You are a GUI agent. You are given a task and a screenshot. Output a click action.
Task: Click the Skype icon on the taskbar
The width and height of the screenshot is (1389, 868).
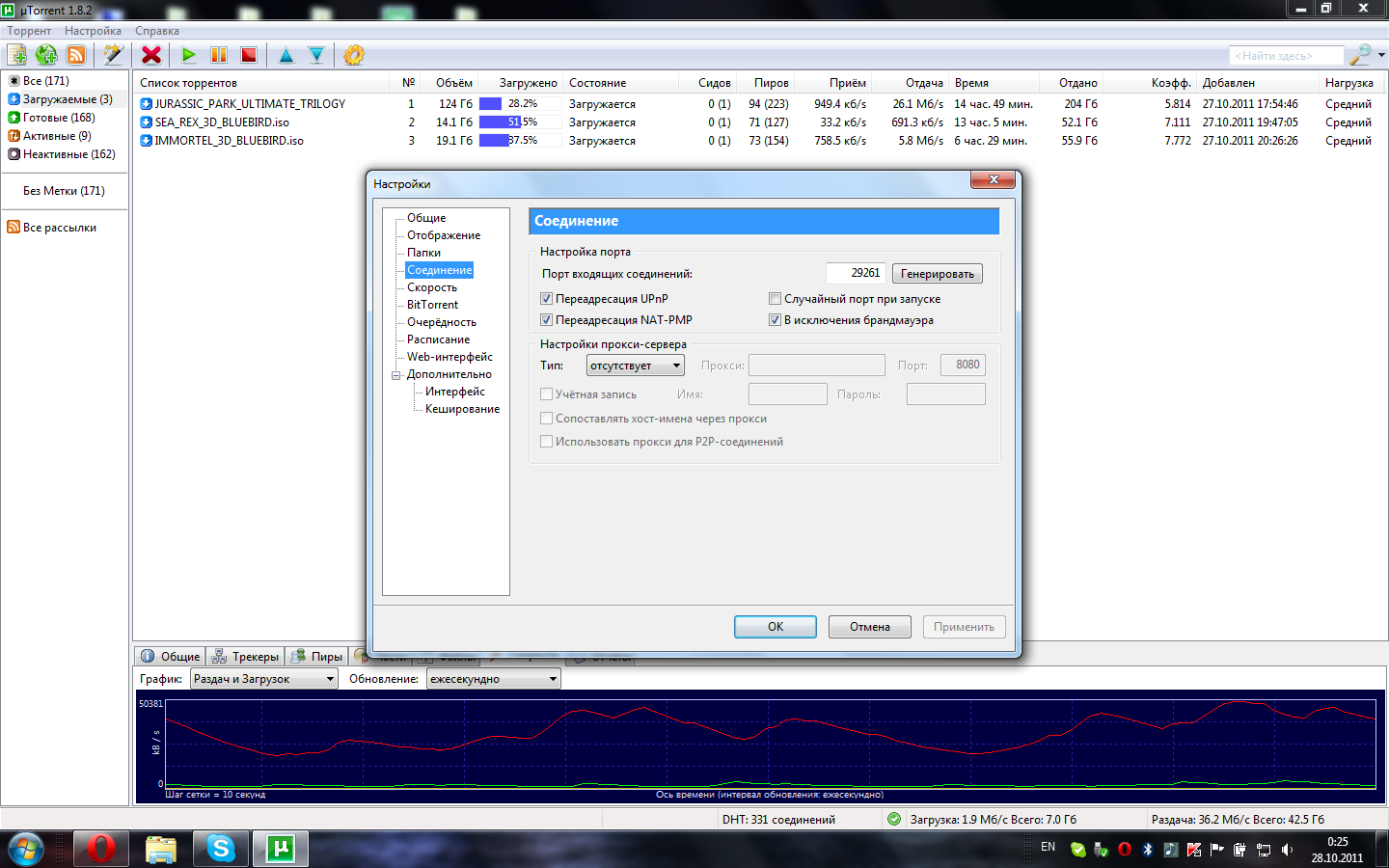[x=221, y=849]
